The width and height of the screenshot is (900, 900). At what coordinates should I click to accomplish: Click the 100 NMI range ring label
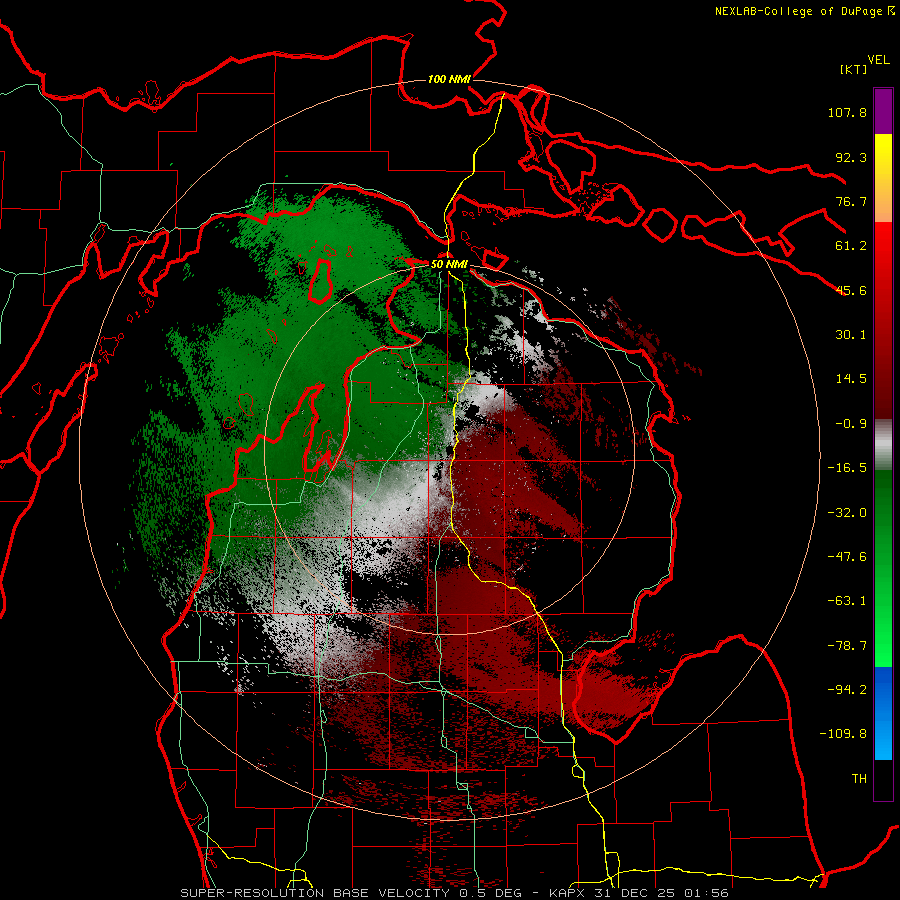[449, 79]
